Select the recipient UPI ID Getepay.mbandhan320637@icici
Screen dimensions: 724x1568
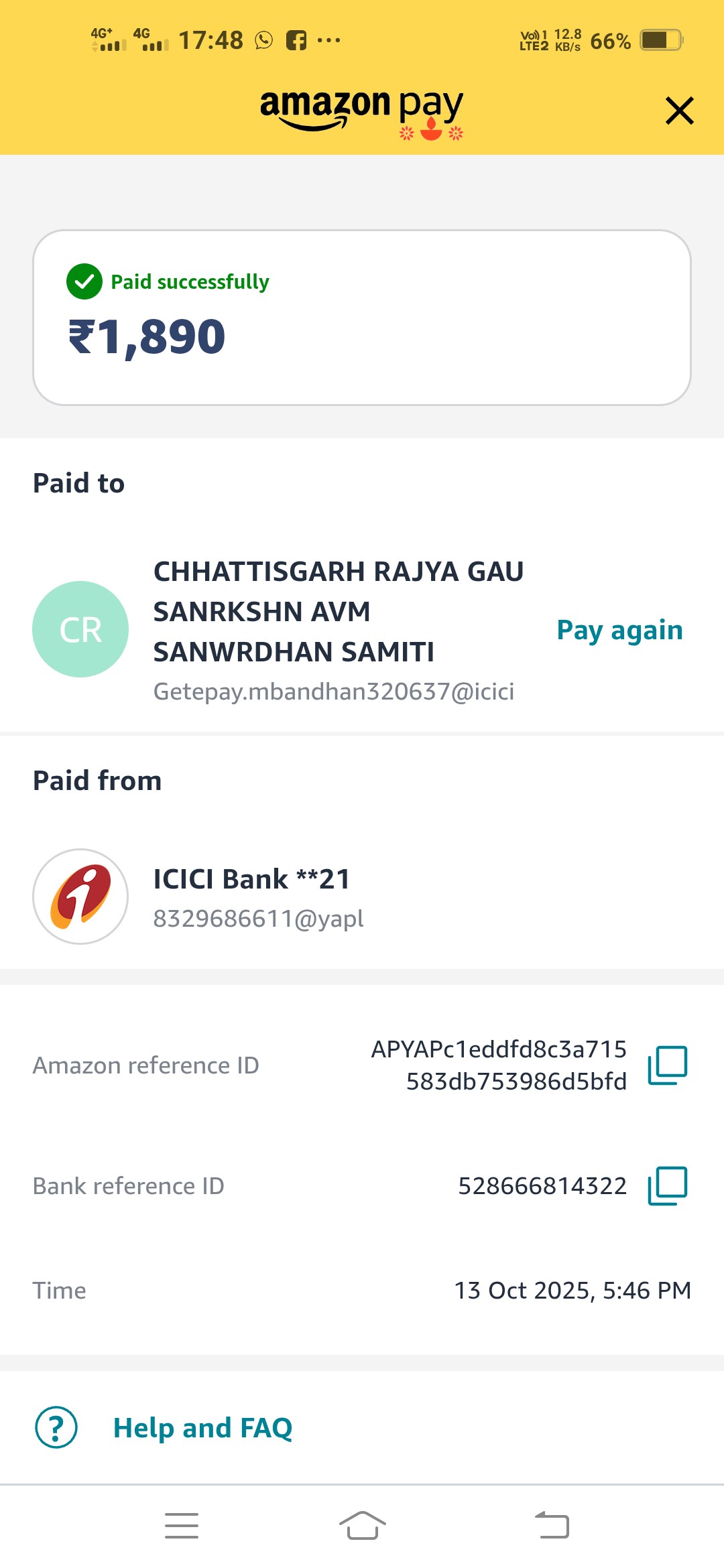[x=334, y=692]
